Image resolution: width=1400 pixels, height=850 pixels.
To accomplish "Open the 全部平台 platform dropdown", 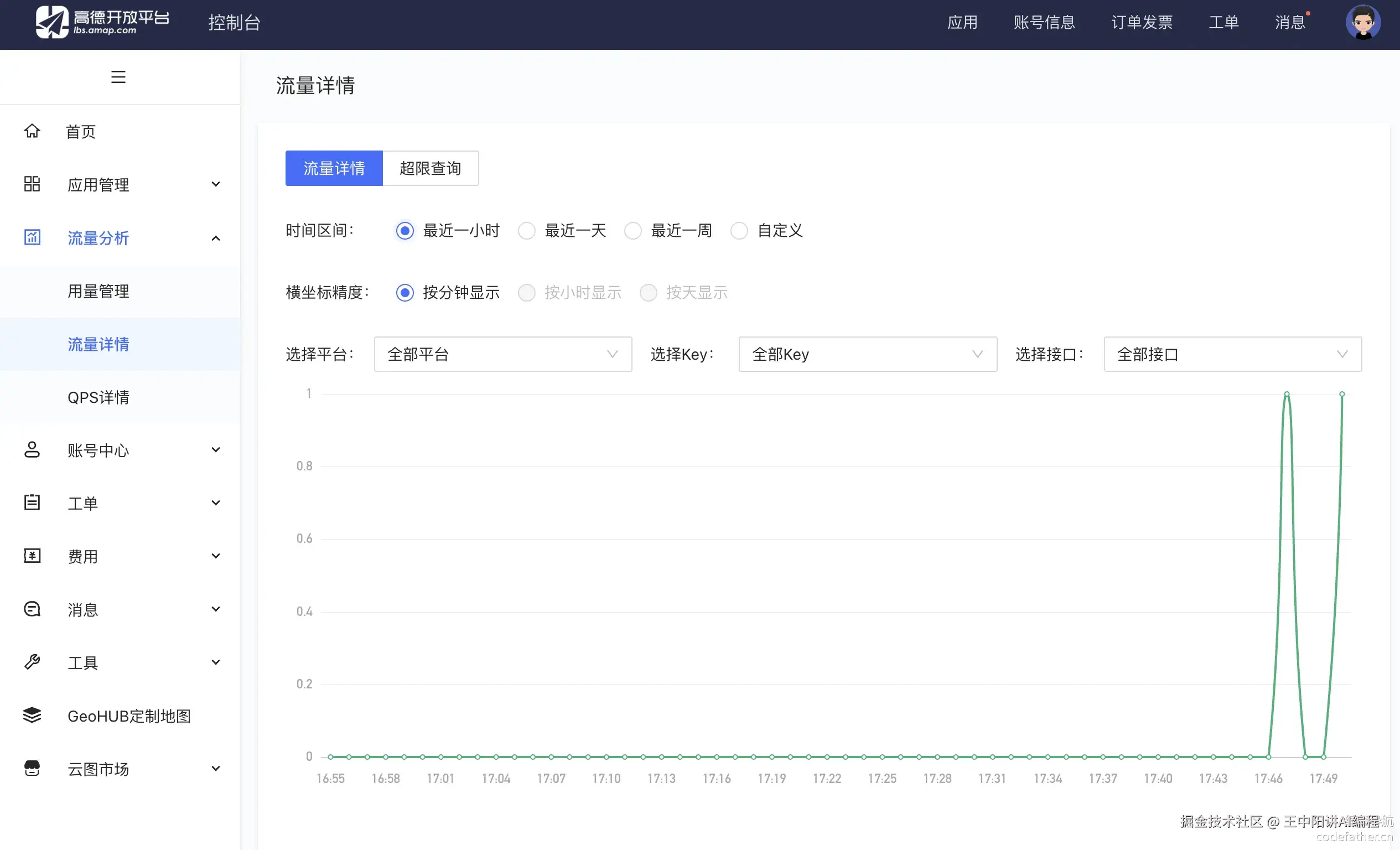I will pyautogui.click(x=502, y=354).
